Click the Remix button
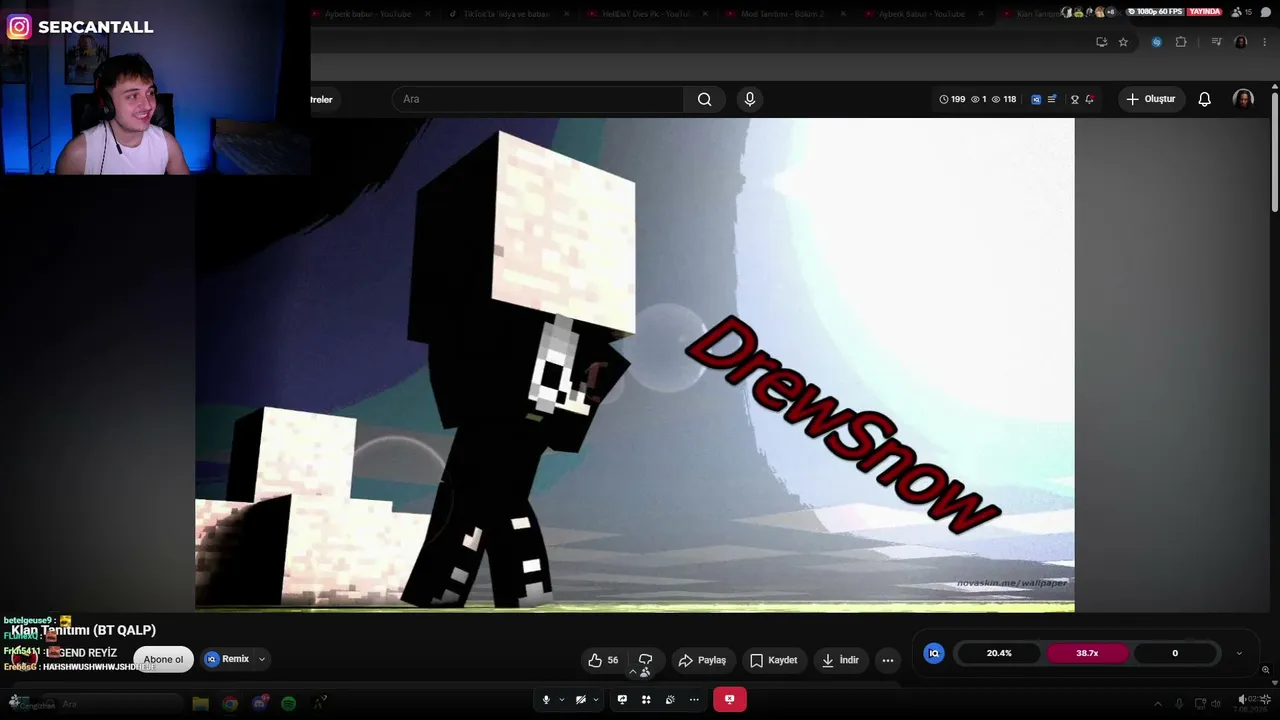The width and height of the screenshot is (1280, 720). click(227, 659)
